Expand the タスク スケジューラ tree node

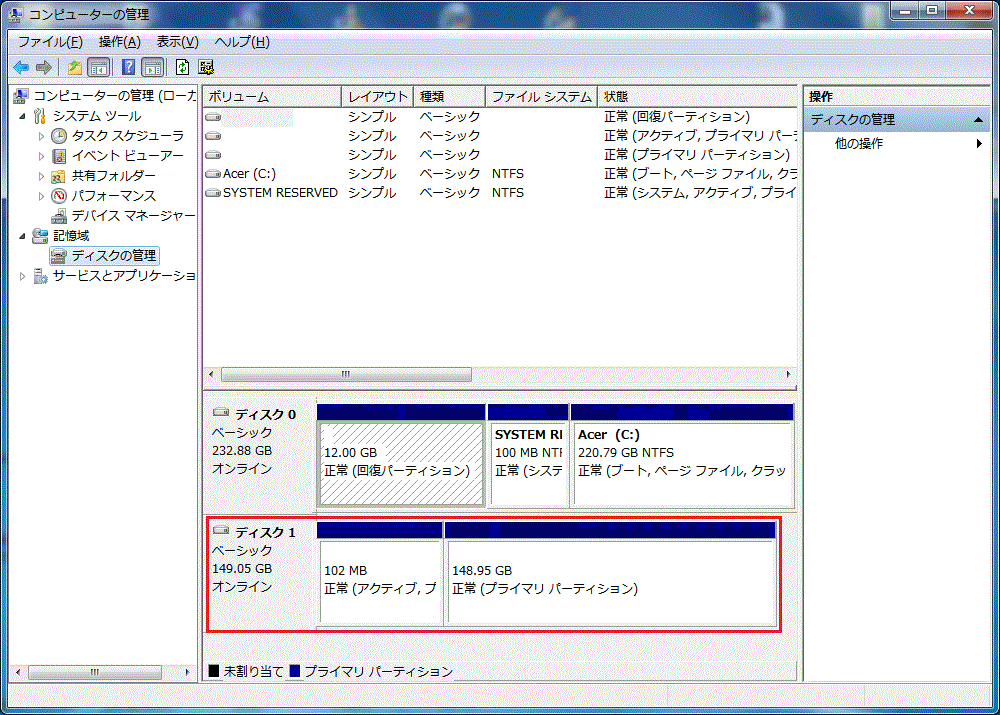click(x=41, y=136)
